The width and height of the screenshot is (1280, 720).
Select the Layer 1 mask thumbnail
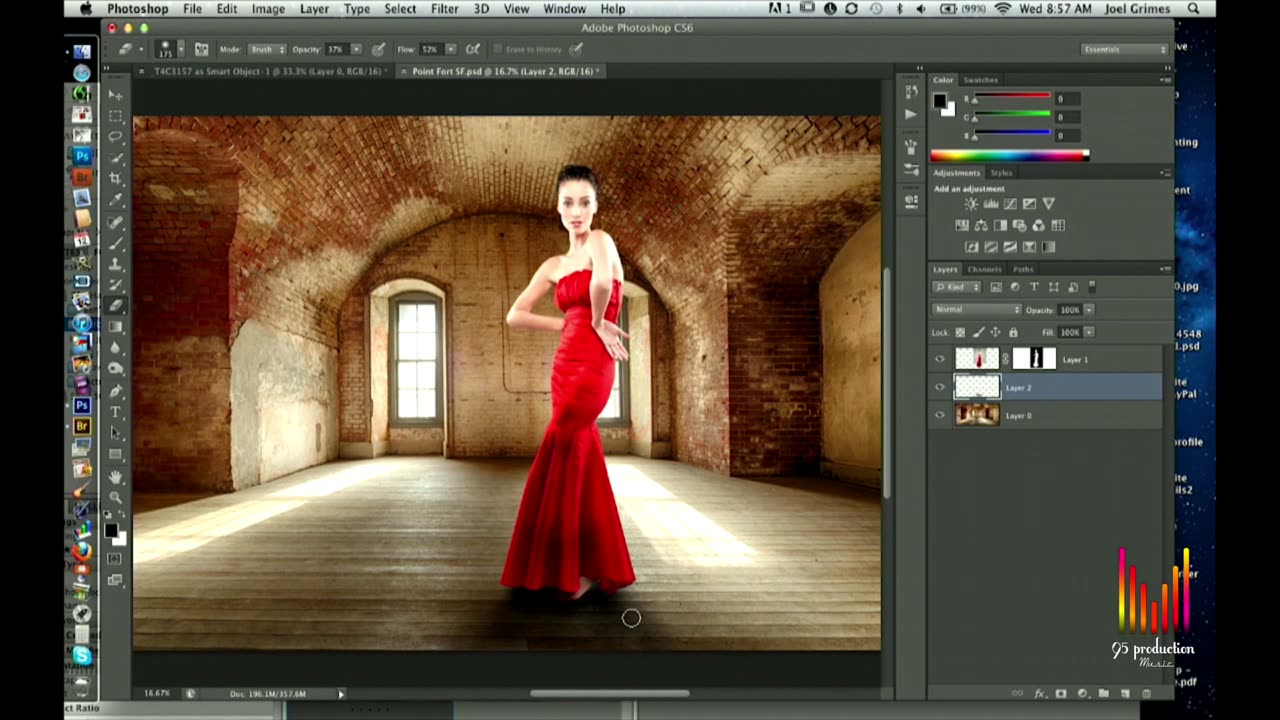pos(1034,359)
